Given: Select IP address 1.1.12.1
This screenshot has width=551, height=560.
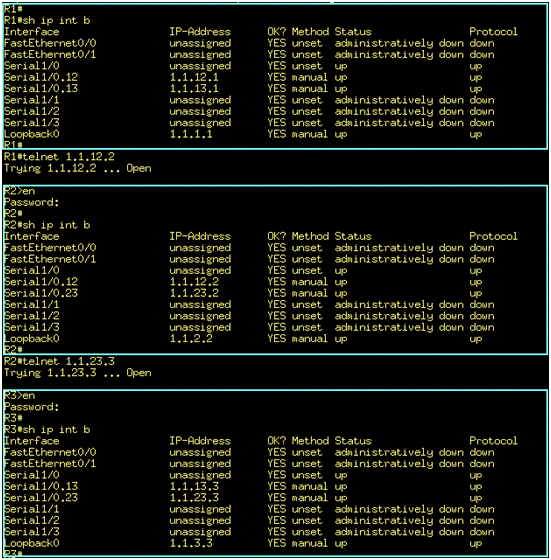Looking at the screenshot, I should (x=194, y=77).
